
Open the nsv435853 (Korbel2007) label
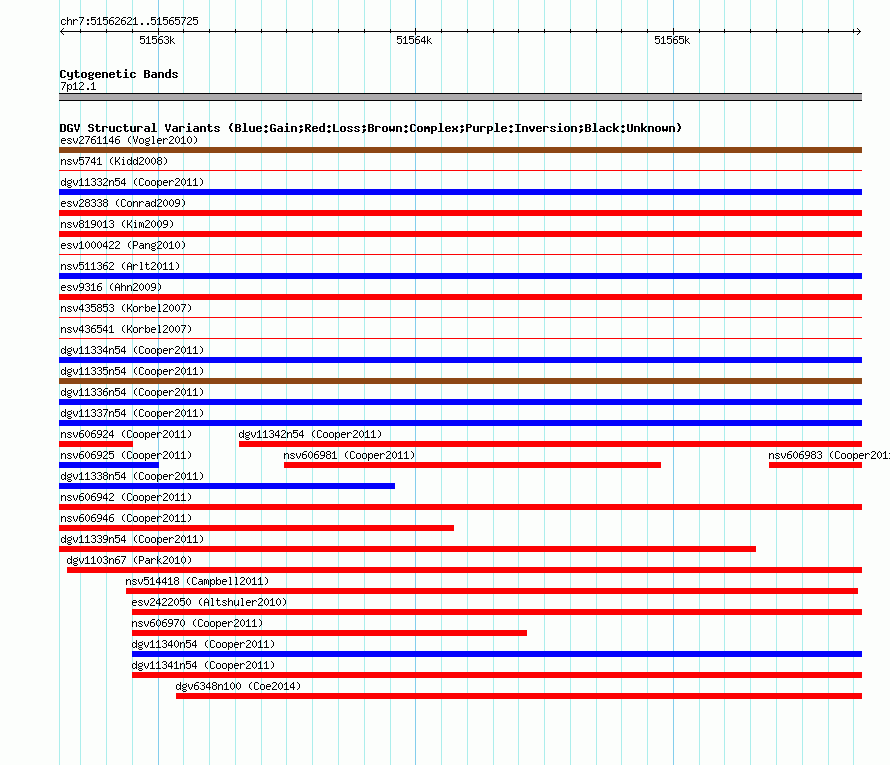click(x=126, y=308)
